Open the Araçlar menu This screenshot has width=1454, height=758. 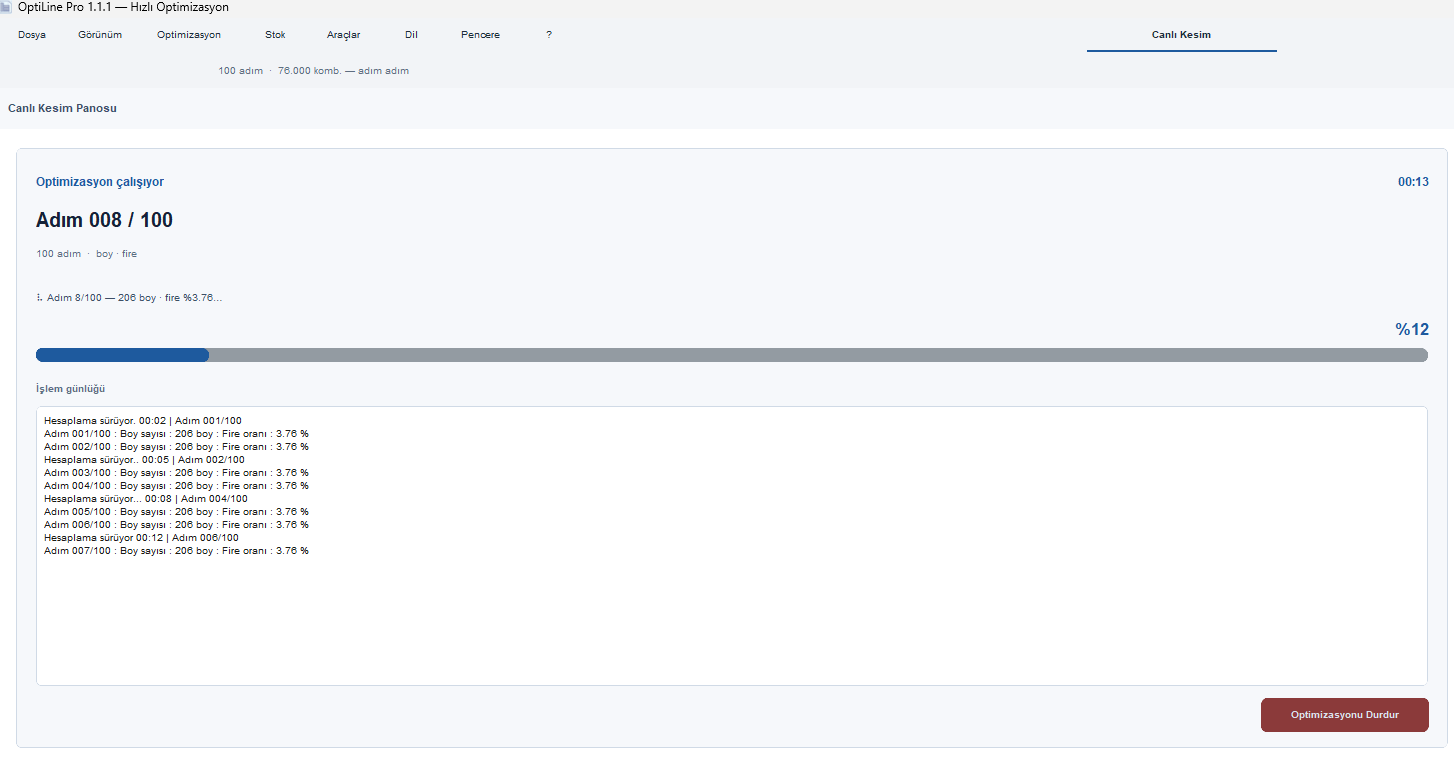pos(343,35)
